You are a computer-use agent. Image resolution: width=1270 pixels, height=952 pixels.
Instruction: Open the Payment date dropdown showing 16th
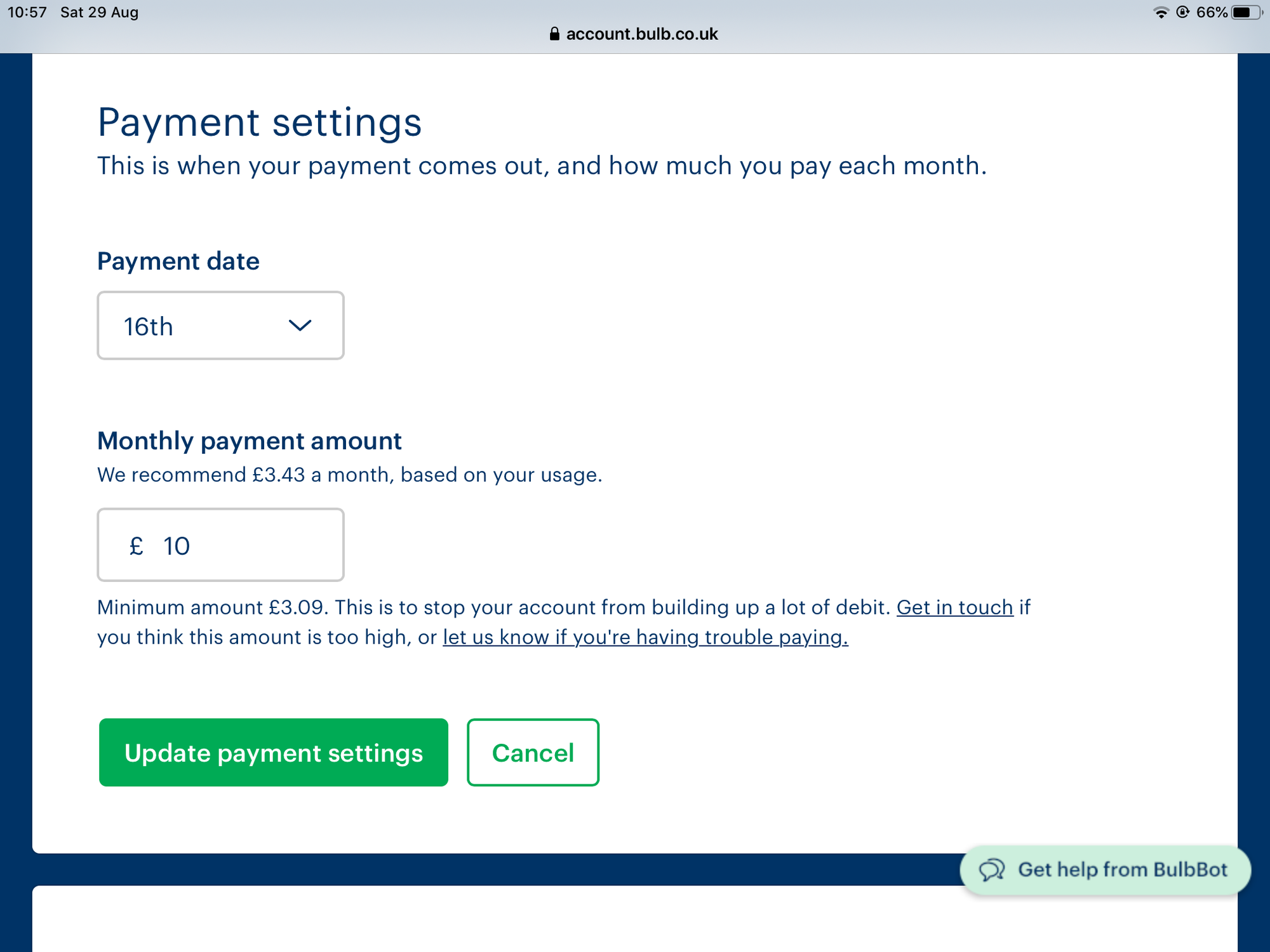click(x=220, y=326)
